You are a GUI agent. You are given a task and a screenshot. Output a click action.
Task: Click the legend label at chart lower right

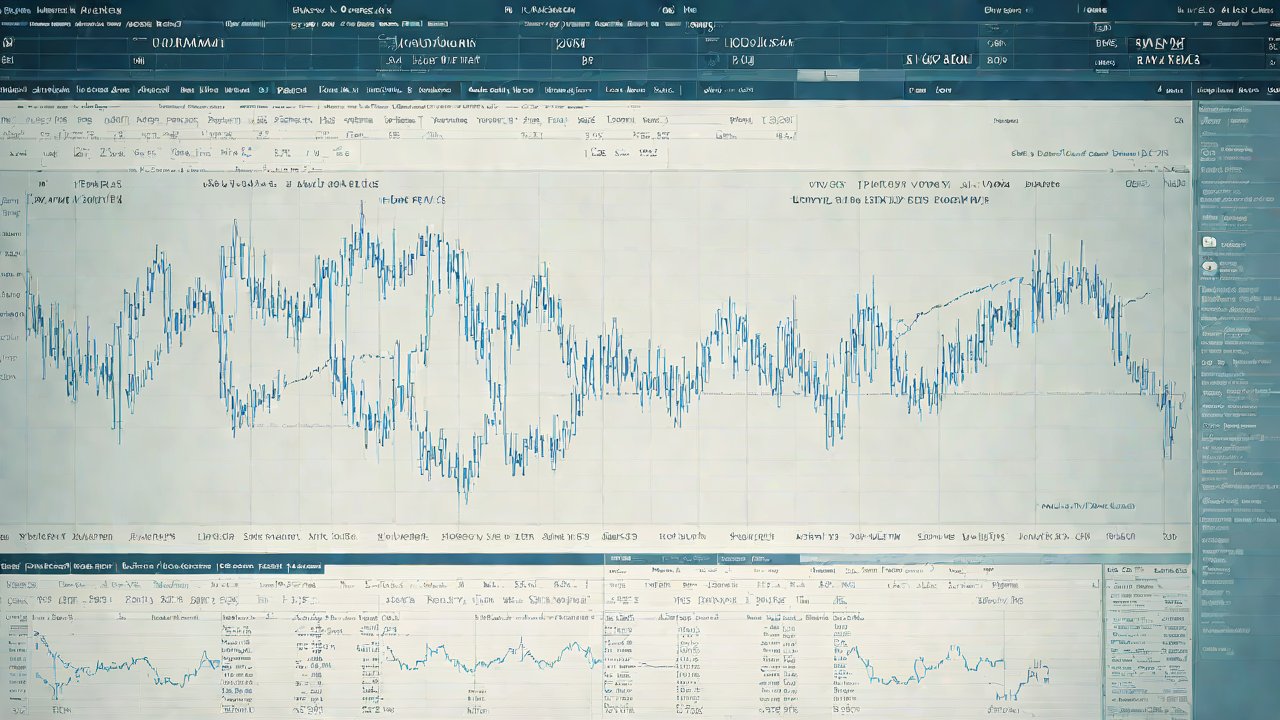click(1085, 506)
